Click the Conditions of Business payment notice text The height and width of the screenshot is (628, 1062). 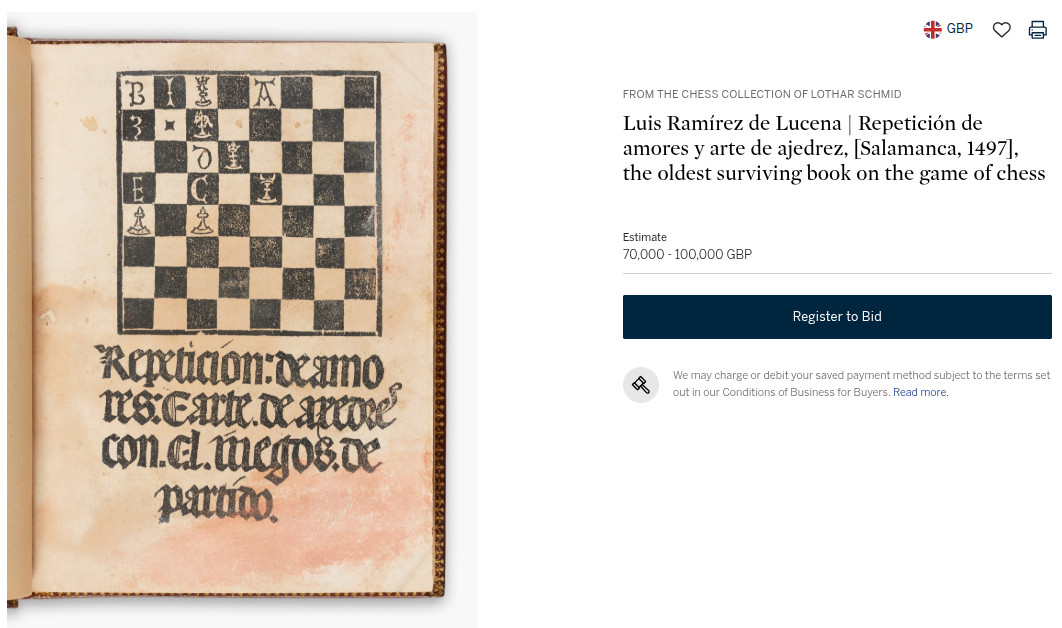click(862, 383)
